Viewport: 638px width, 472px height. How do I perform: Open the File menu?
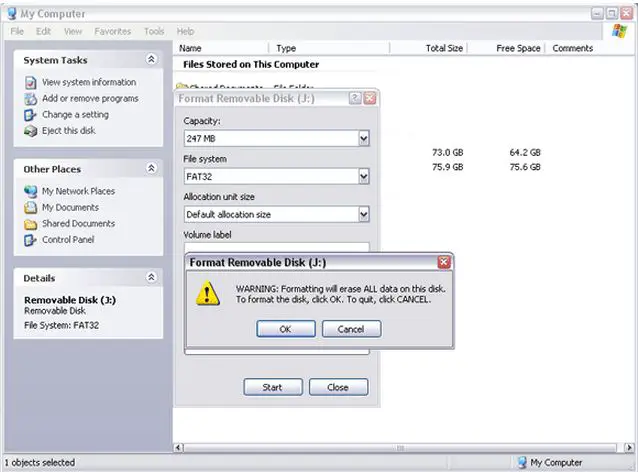(17, 31)
